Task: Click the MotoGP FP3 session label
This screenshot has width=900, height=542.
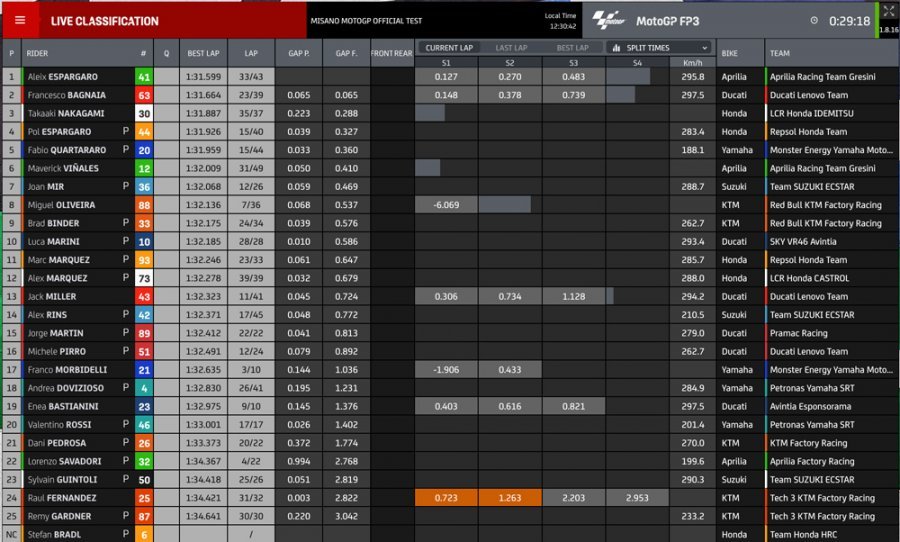Action: pyautogui.click(x=668, y=21)
